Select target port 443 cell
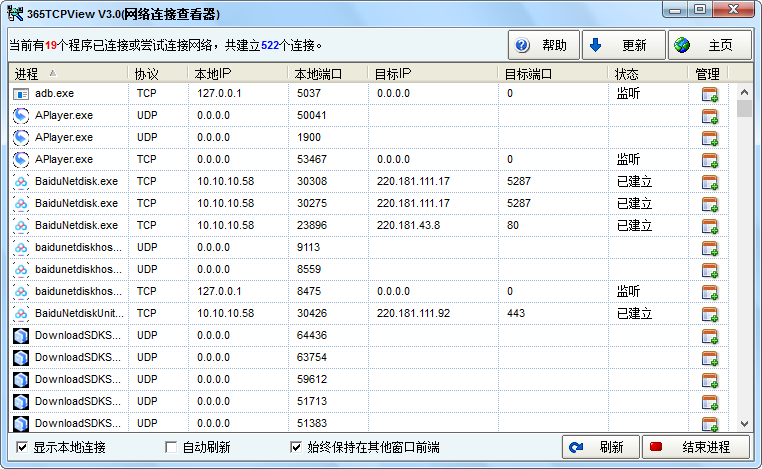Viewport: 762px width, 469px height. tap(516, 313)
